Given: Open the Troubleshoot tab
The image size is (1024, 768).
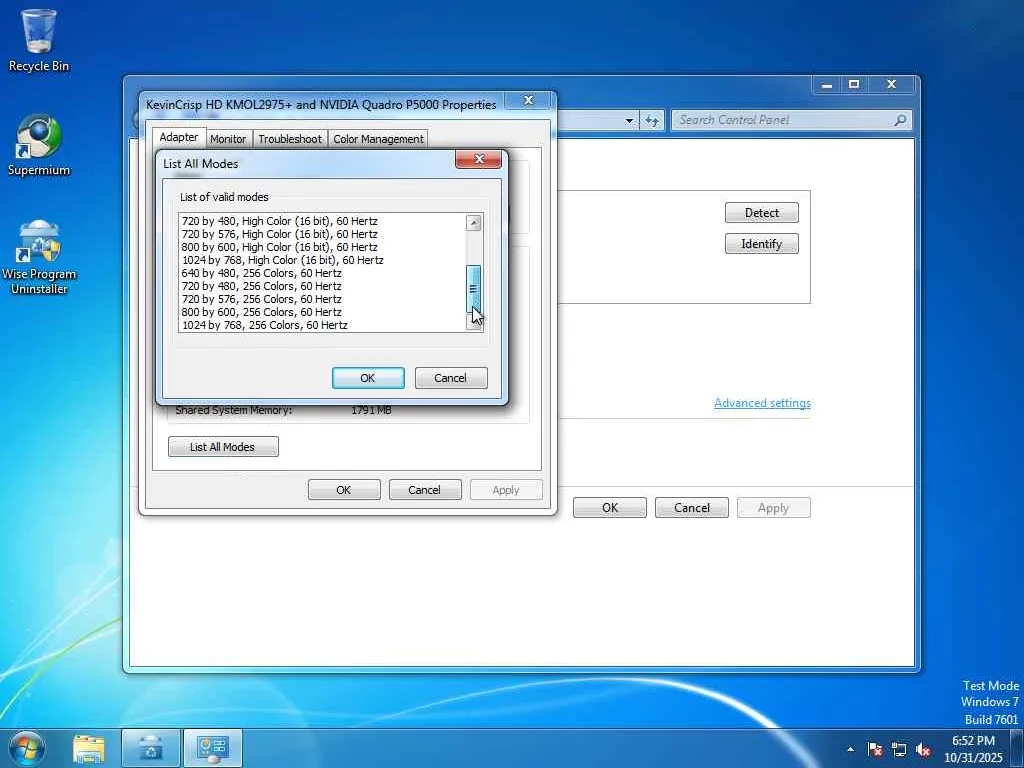Looking at the screenshot, I should [290, 139].
